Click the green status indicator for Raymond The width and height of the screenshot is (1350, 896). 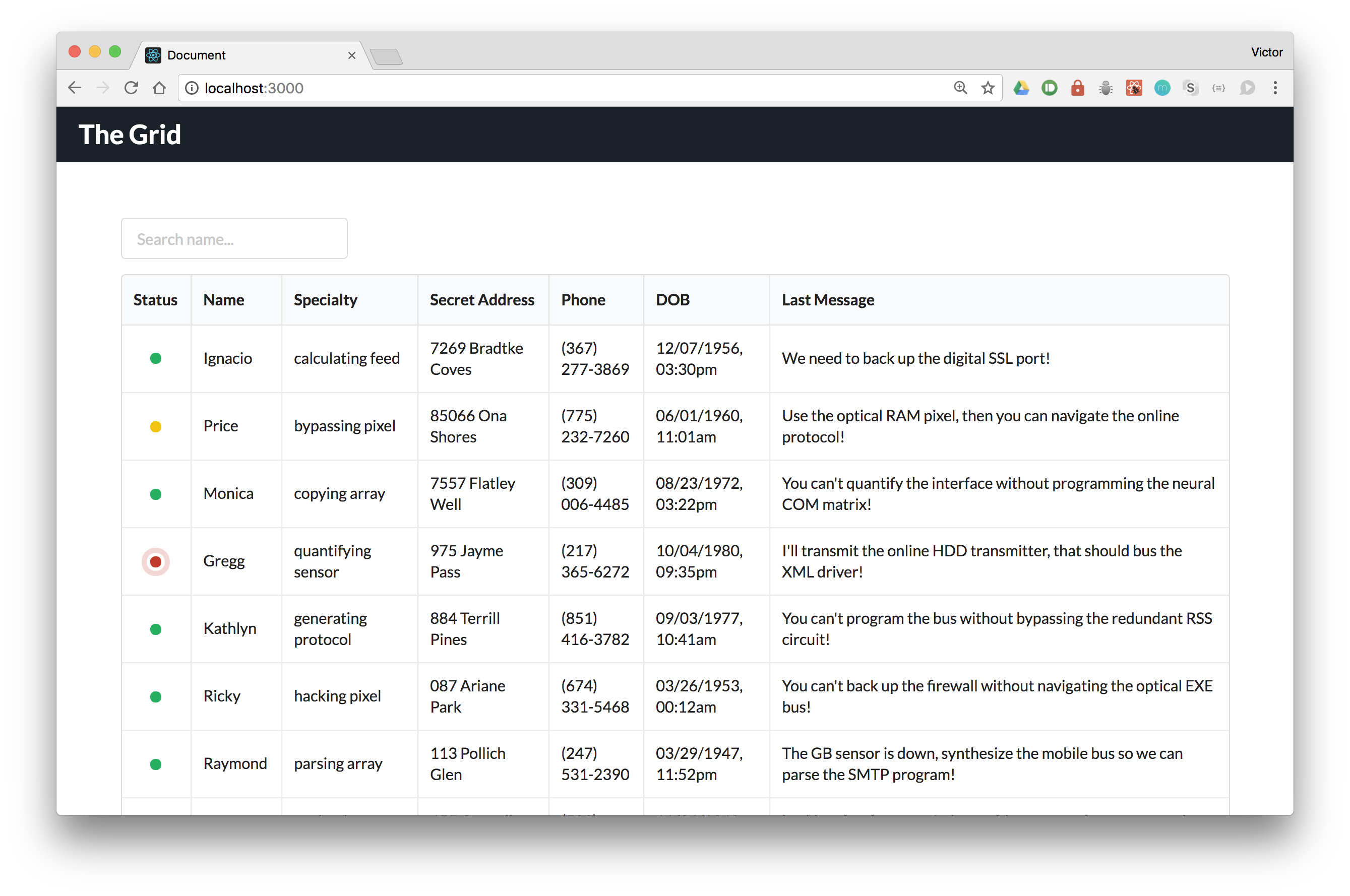[x=155, y=763]
